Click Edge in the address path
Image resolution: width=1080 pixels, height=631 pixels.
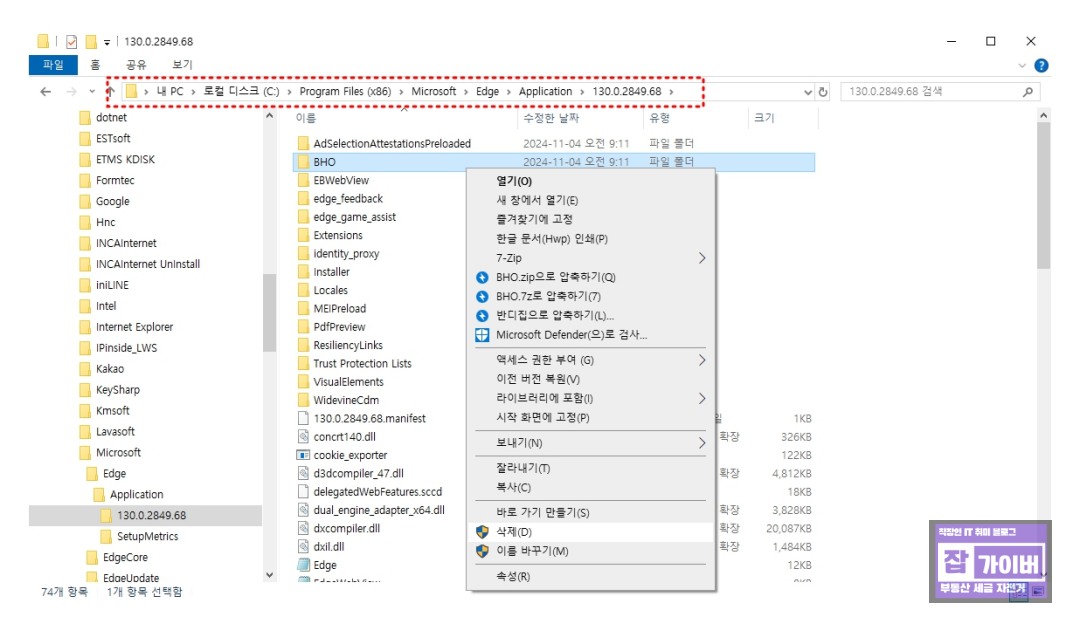coord(487,92)
